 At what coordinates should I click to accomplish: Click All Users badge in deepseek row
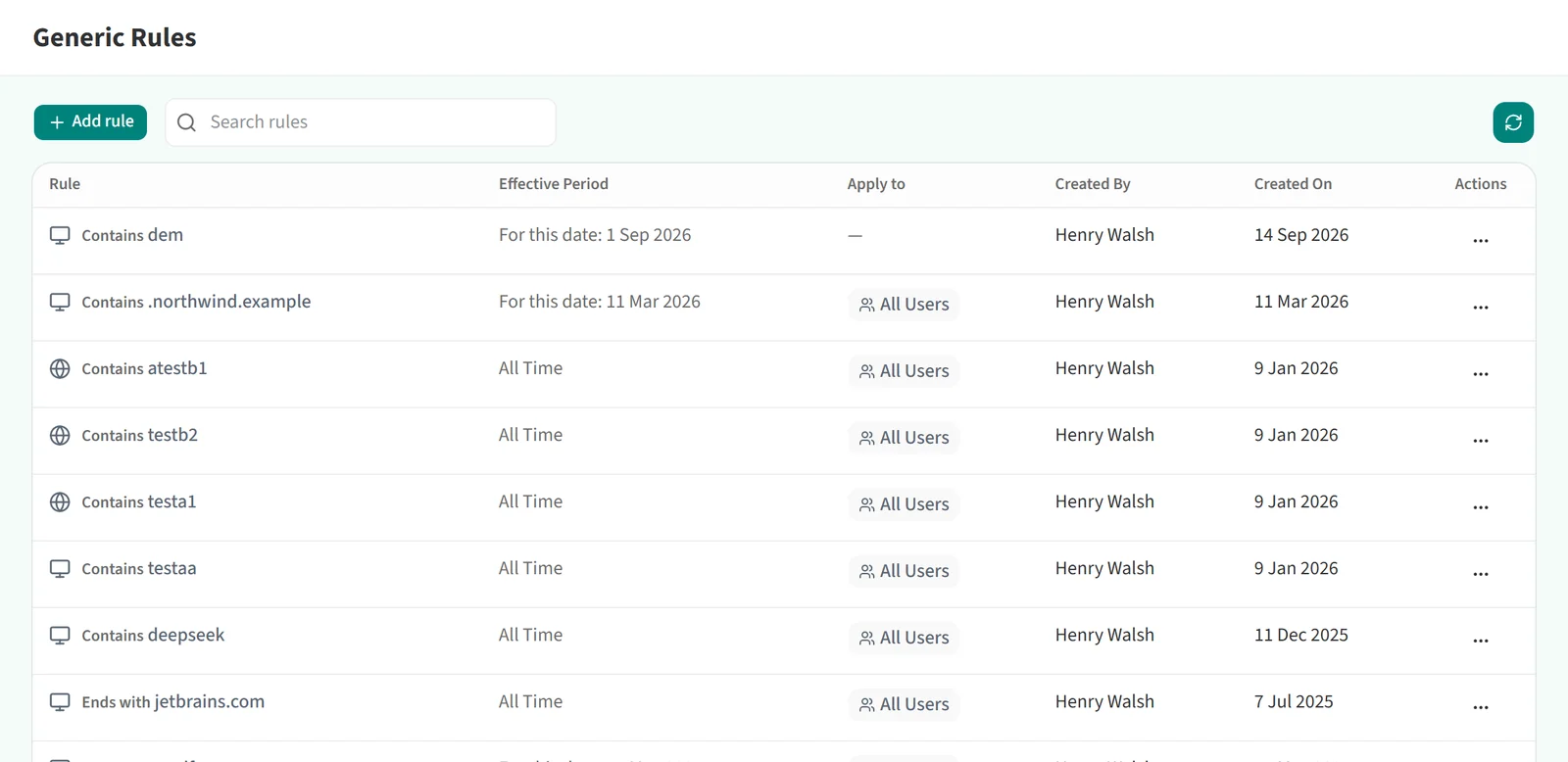[x=904, y=638]
